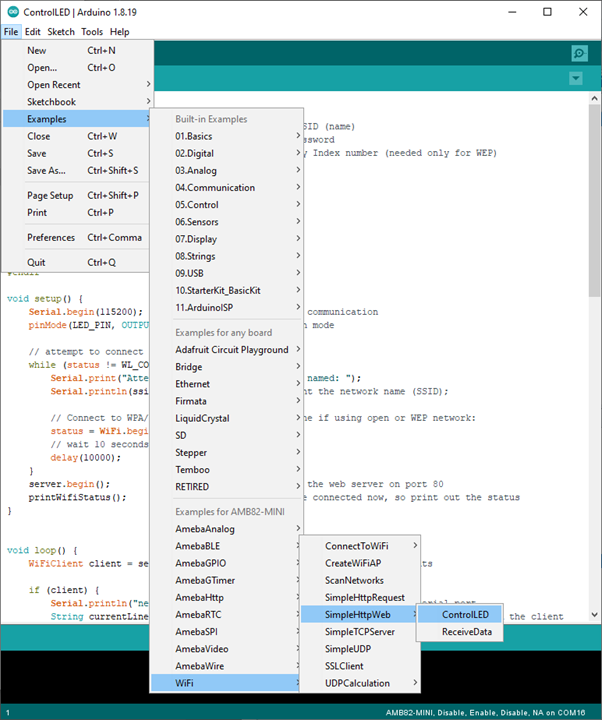This screenshot has height=720, width=602.
Task: Open the Tools menu
Action: tap(92, 32)
